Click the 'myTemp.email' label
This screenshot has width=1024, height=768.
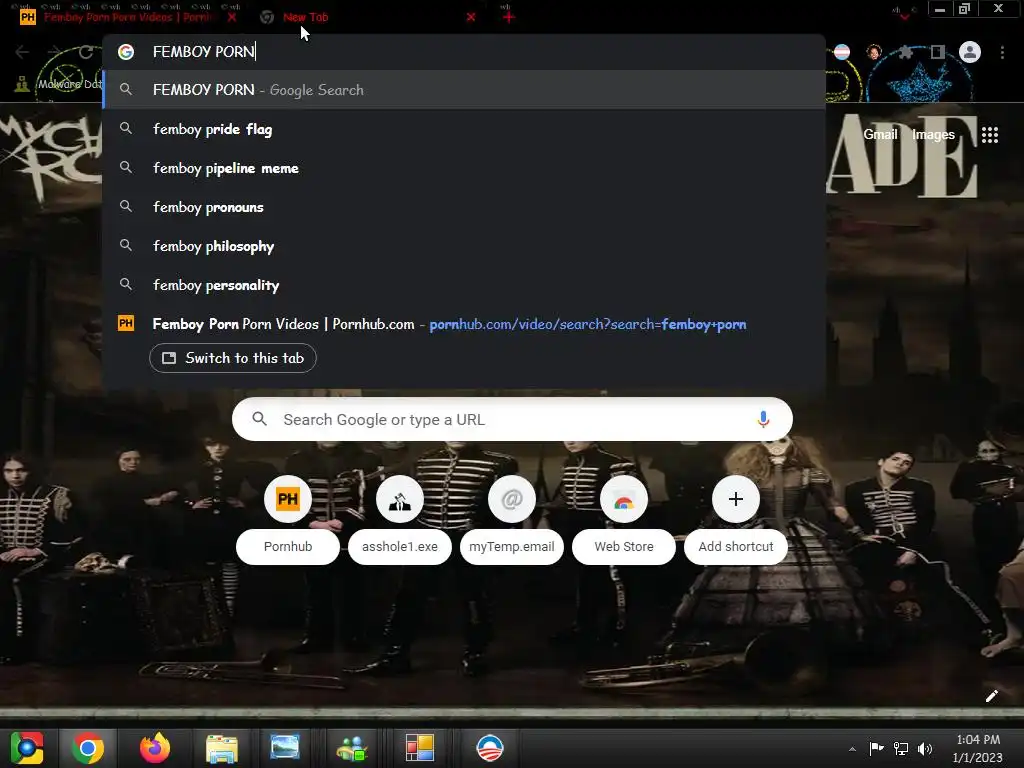511,547
